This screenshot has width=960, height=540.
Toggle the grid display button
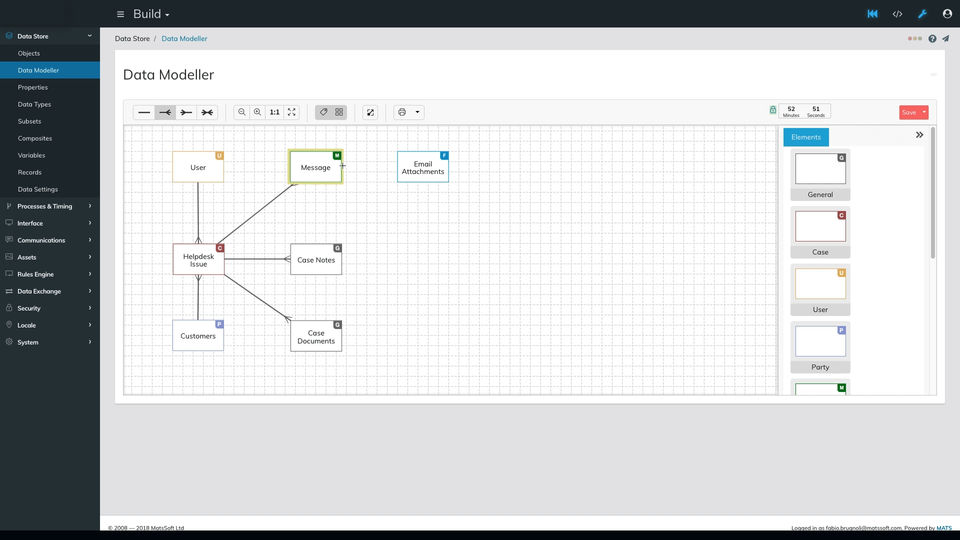339,113
